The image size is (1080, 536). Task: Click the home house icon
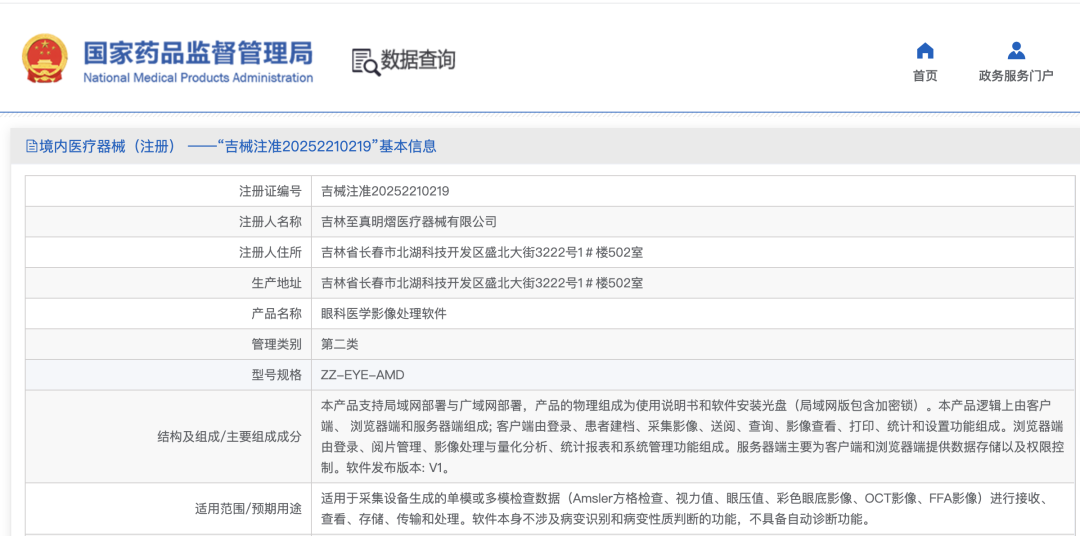(925, 51)
